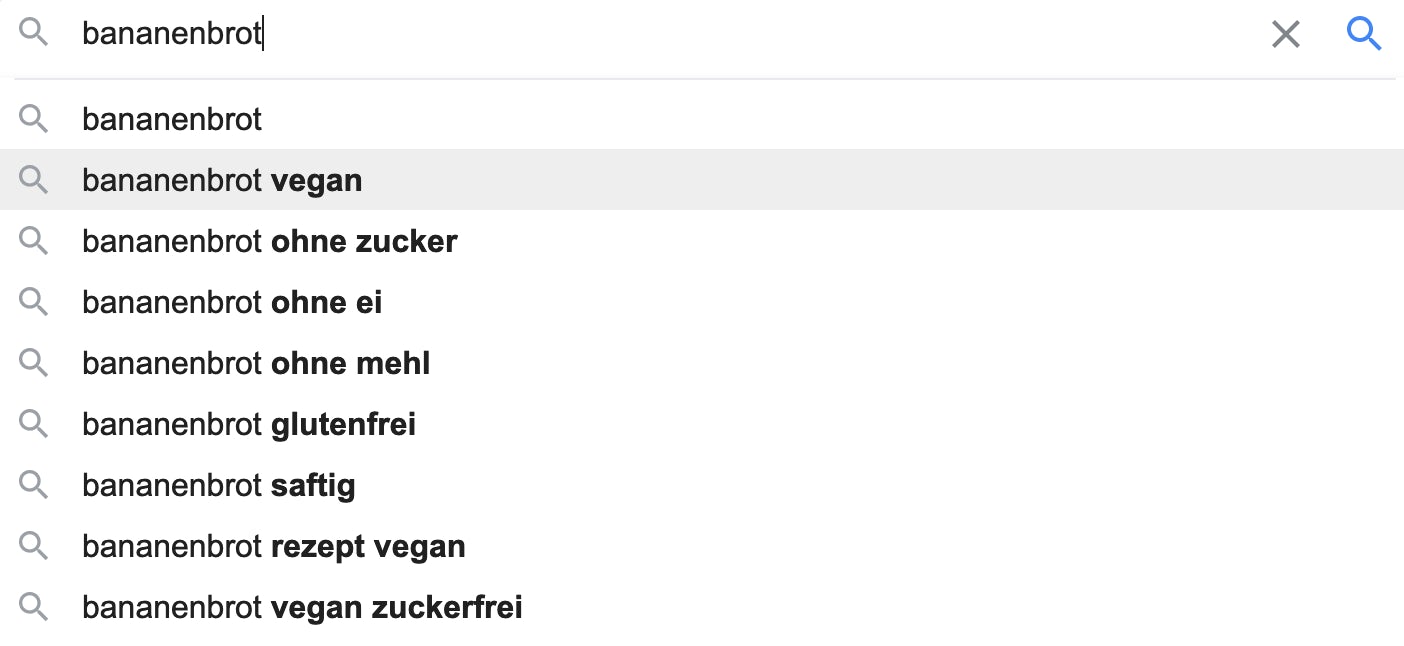Clear the search field with the X icon

pyautogui.click(x=1286, y=35)
